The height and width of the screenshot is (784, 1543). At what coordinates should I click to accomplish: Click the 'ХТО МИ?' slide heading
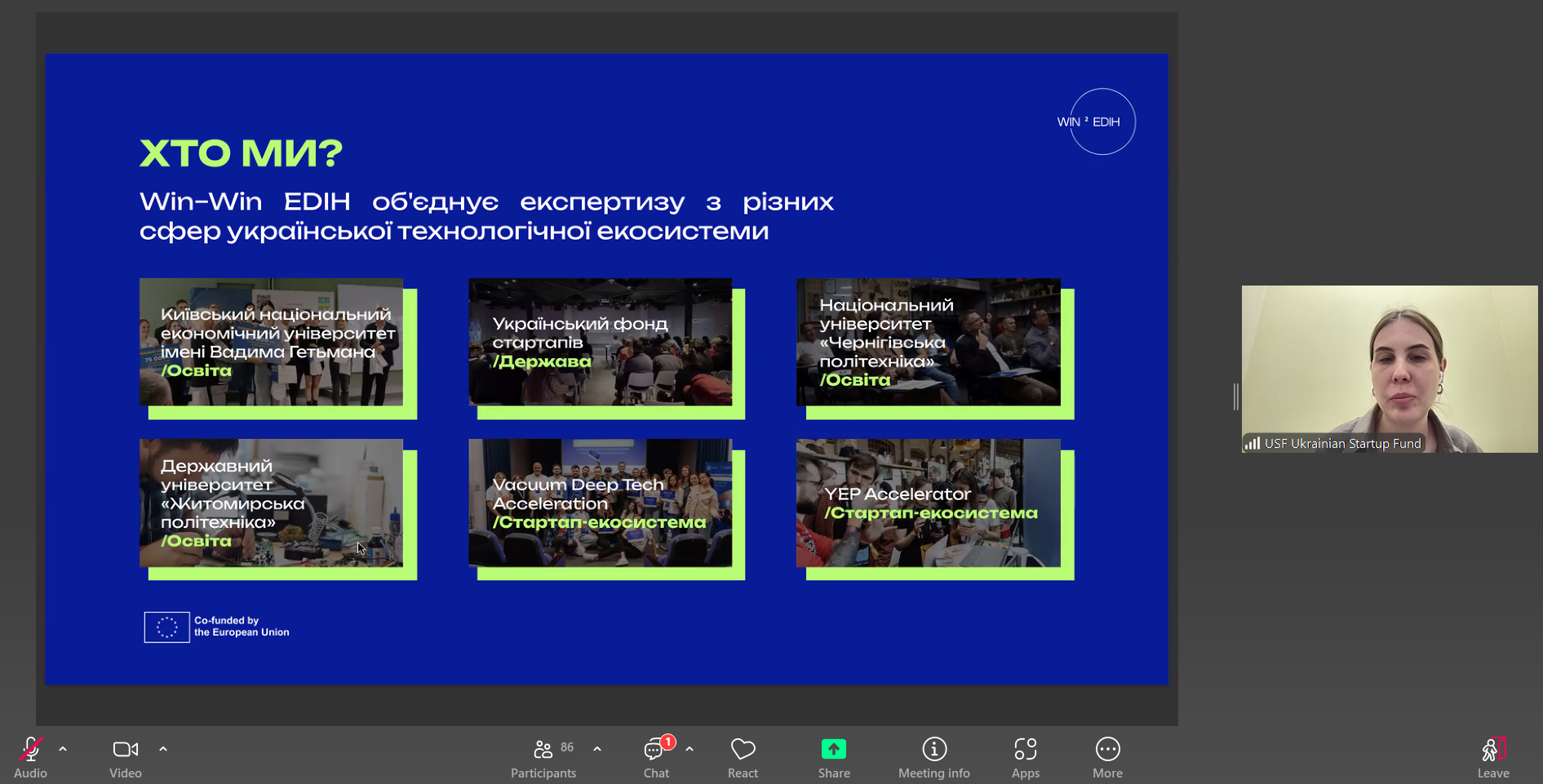pos(242,153)
